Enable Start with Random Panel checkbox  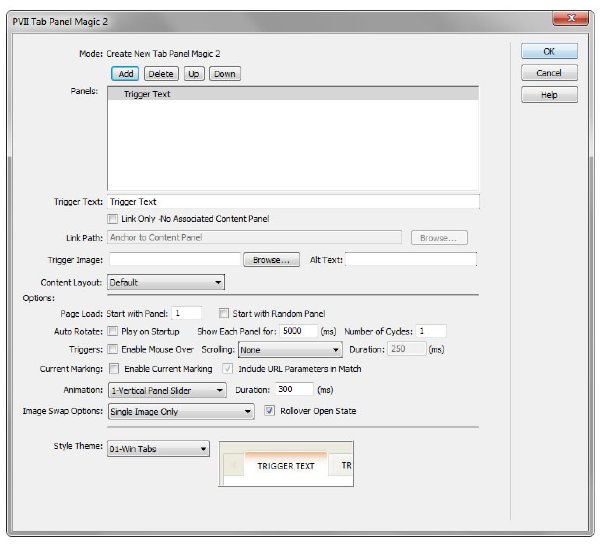(x=224, y=313)
